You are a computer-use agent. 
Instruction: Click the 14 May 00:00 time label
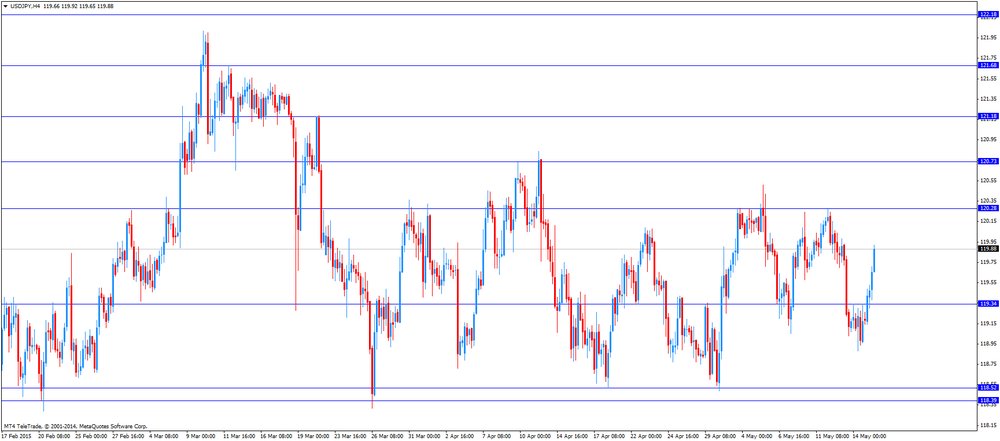click(869, 437)
